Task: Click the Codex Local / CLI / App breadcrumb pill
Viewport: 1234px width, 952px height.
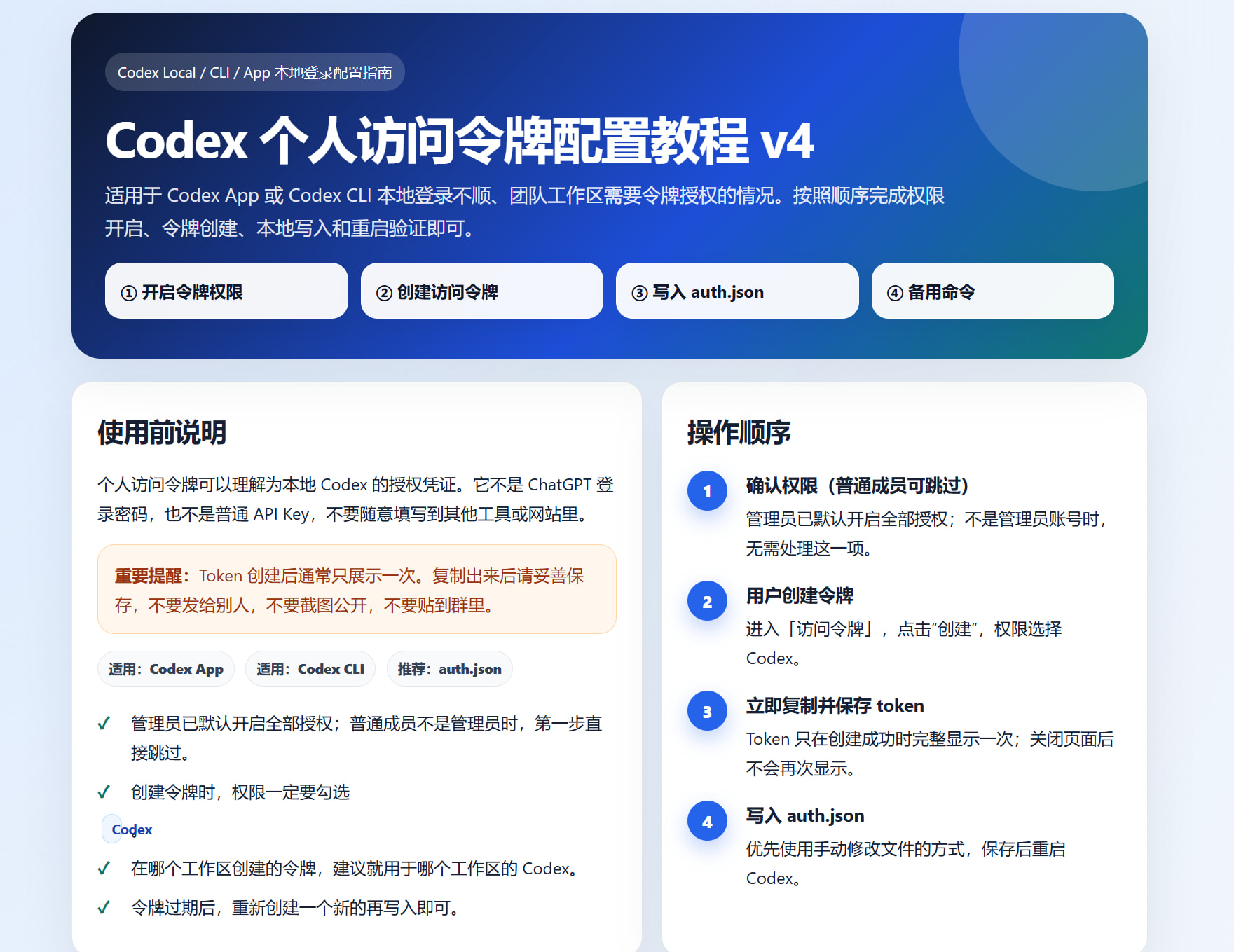Action: point(254,72)
